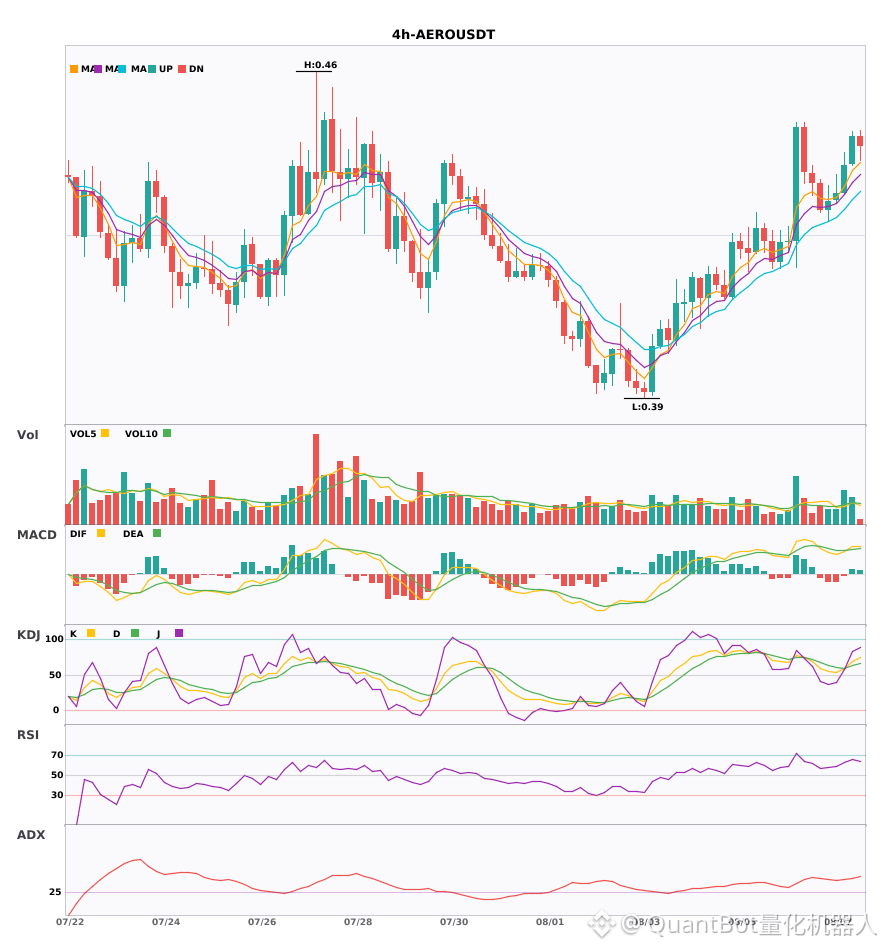Select the Vol panel label

click(x=28, y=435)
